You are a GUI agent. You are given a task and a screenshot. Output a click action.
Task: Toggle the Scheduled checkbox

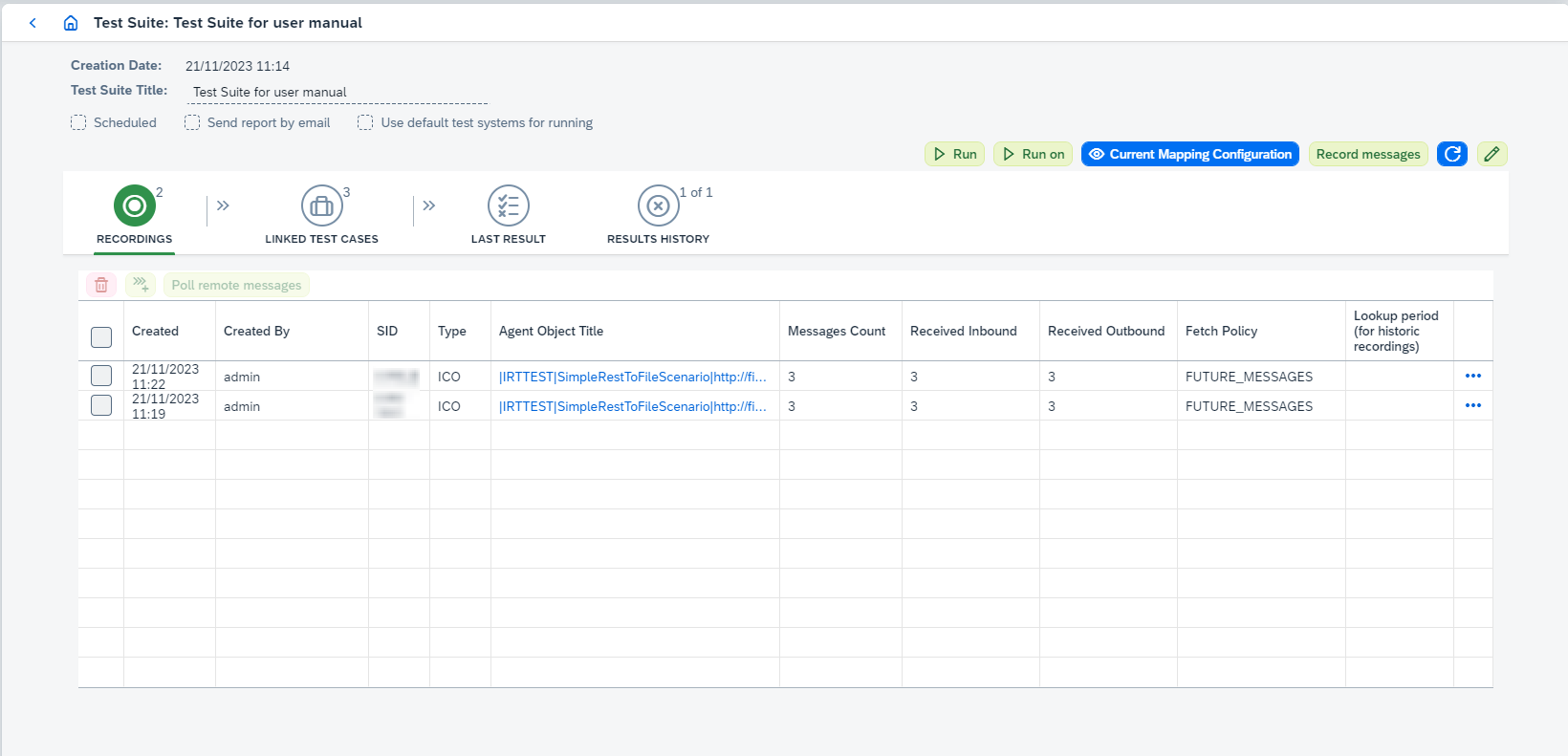78,122
